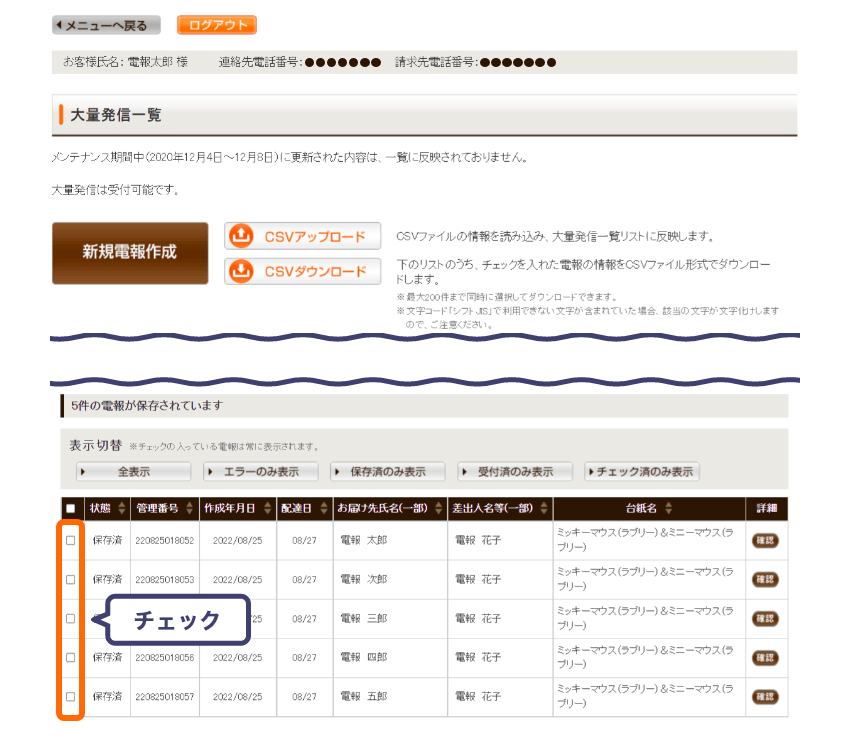
Task: Click recipient name 電報 三郎
Action: (x=364, y=619)
